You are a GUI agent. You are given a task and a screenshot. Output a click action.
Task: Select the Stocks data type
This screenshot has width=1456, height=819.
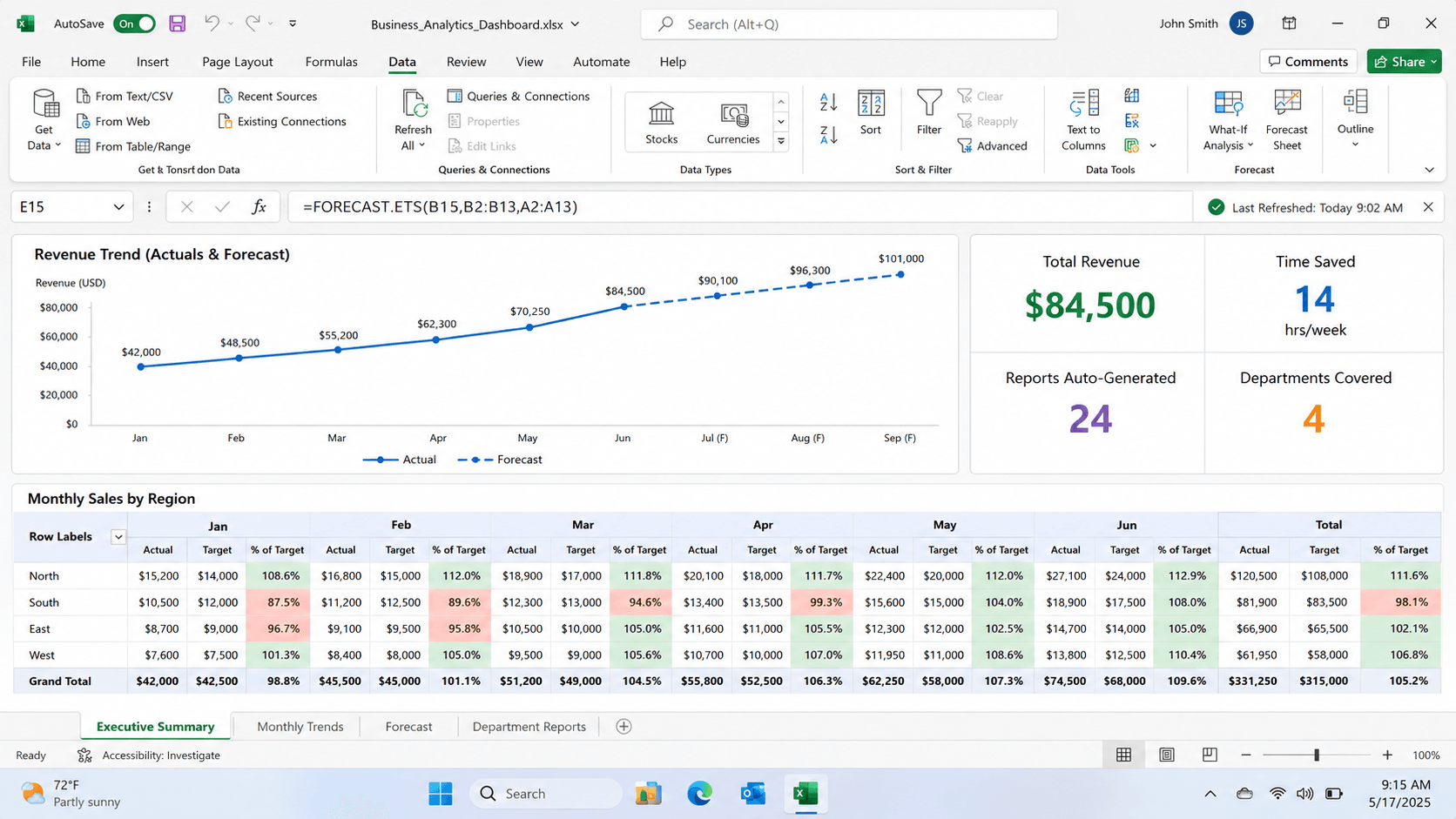tap(662, 122)
